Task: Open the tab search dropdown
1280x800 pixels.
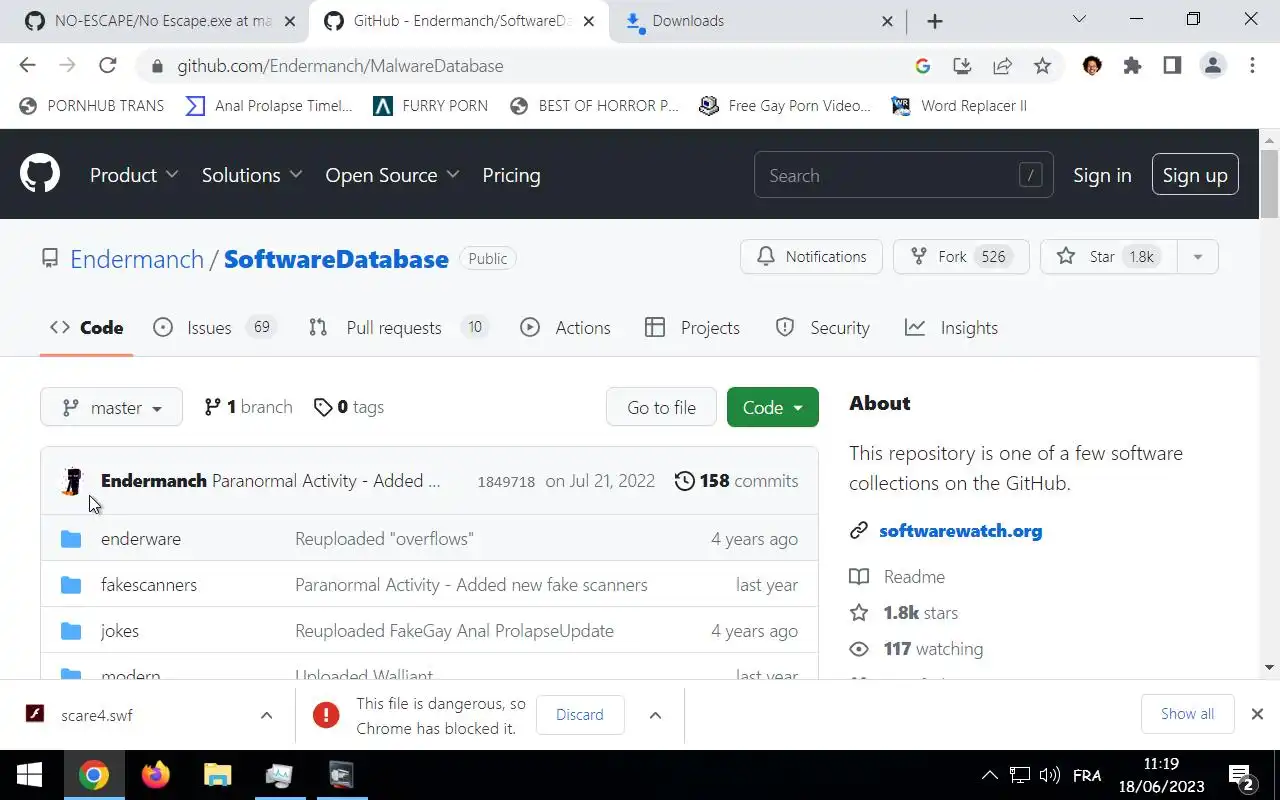Action: tap(1079, 19)
